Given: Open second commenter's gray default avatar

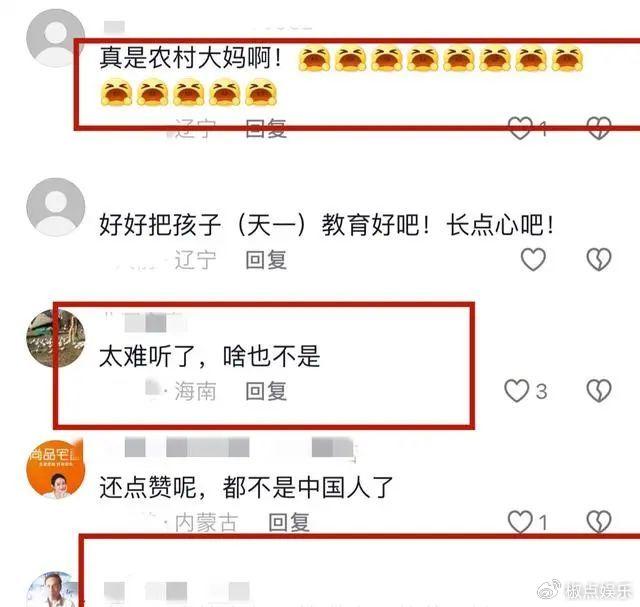Looking at the screenshot, I should [56, 207].
